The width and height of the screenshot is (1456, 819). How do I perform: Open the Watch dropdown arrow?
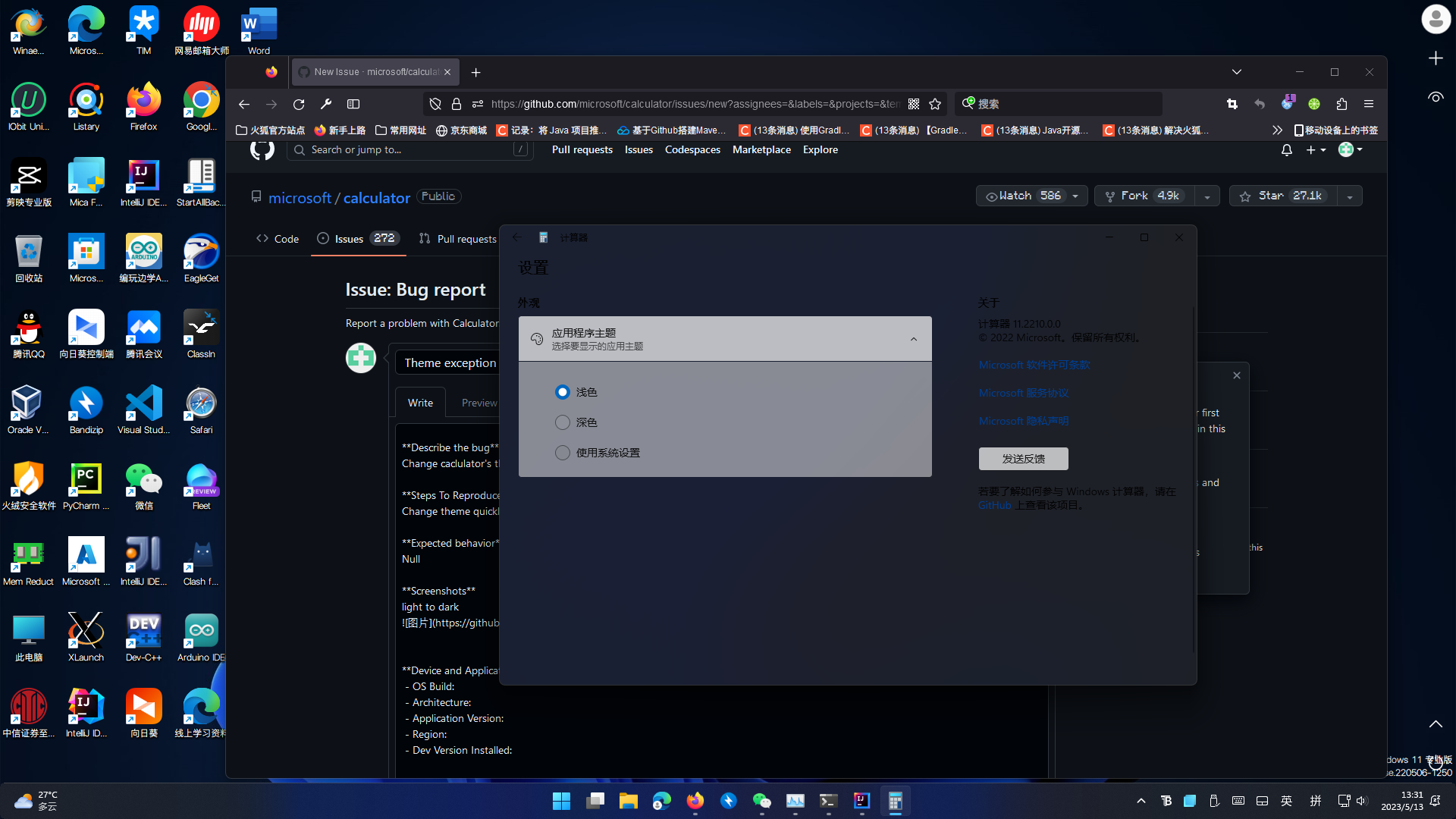(1075, 196)
